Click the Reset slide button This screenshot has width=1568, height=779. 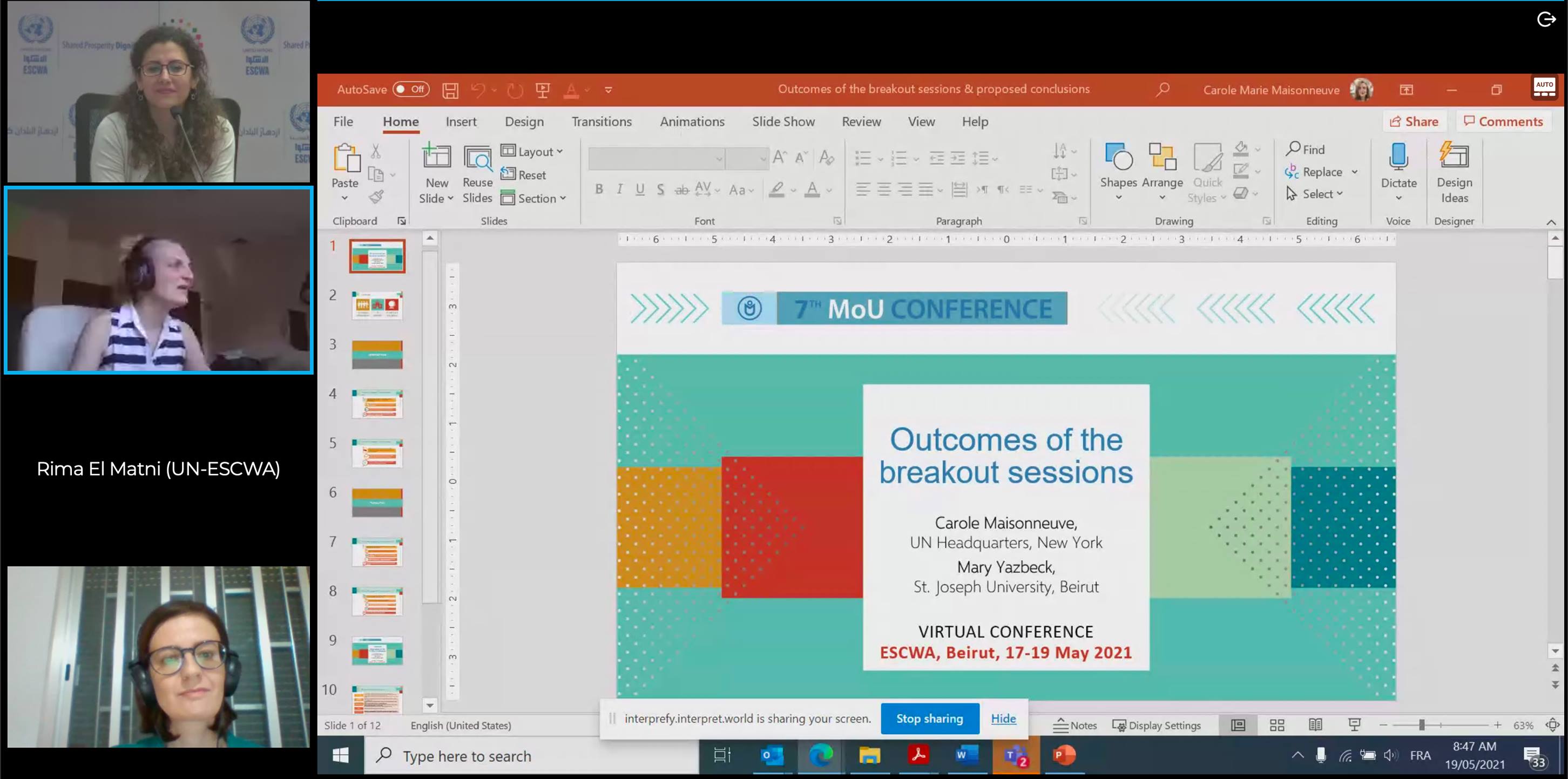pyautogui.click(x=524, y=175)
